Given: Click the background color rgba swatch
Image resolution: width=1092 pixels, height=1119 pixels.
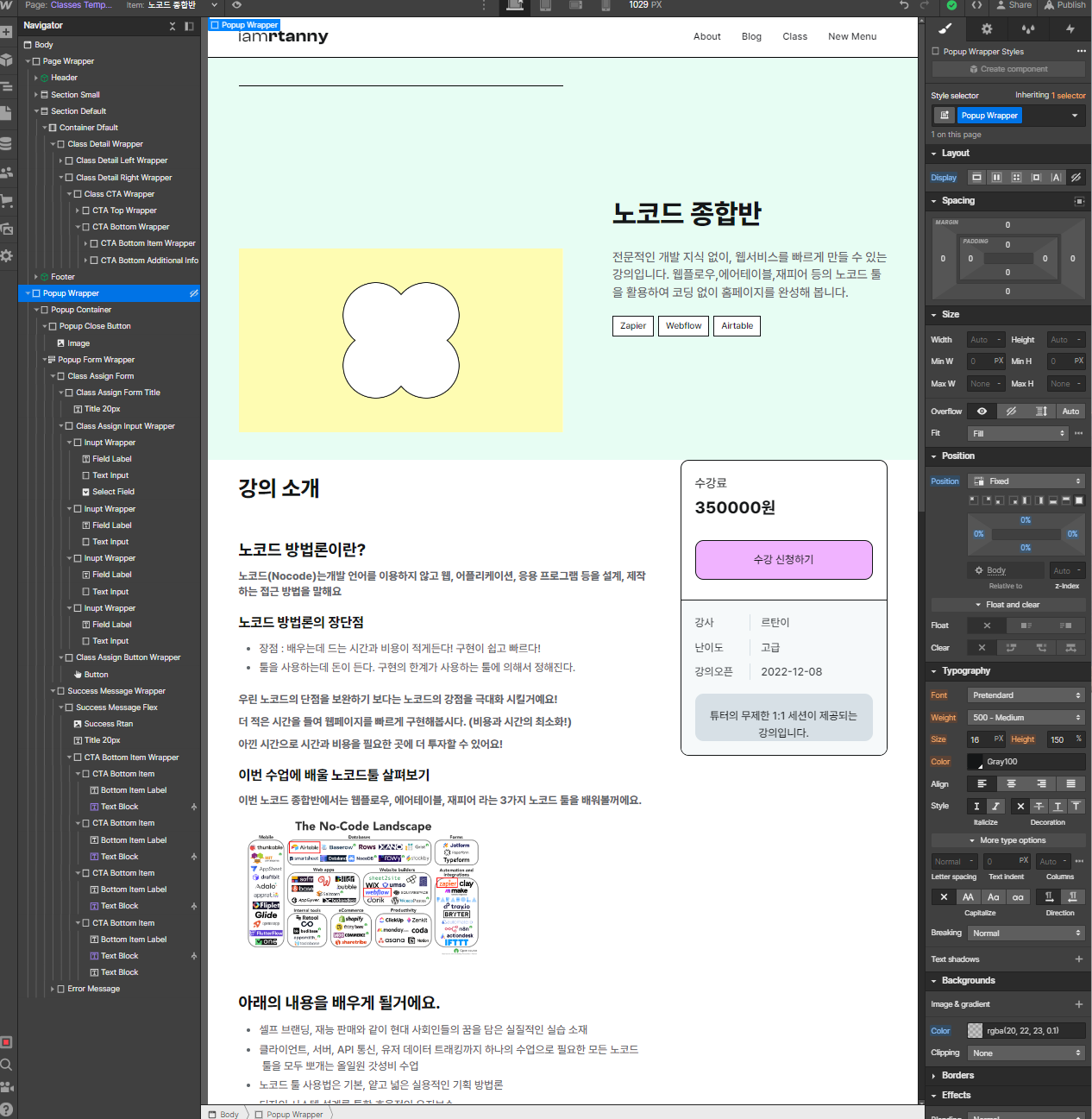Looking at the screenshot, I should pos(976,1030).
